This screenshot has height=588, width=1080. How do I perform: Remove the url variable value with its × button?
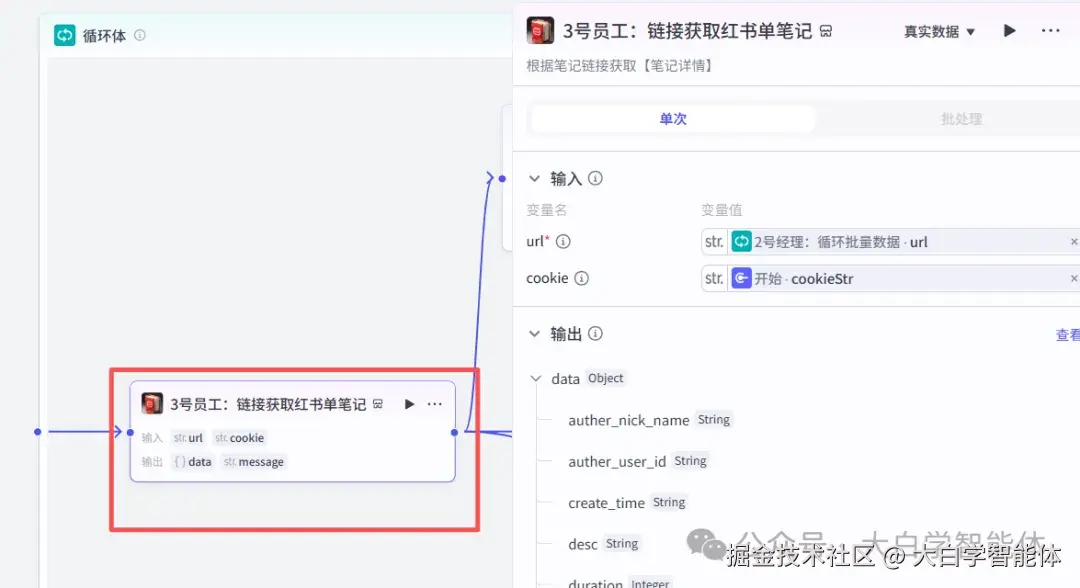[x=1073, y=241]
